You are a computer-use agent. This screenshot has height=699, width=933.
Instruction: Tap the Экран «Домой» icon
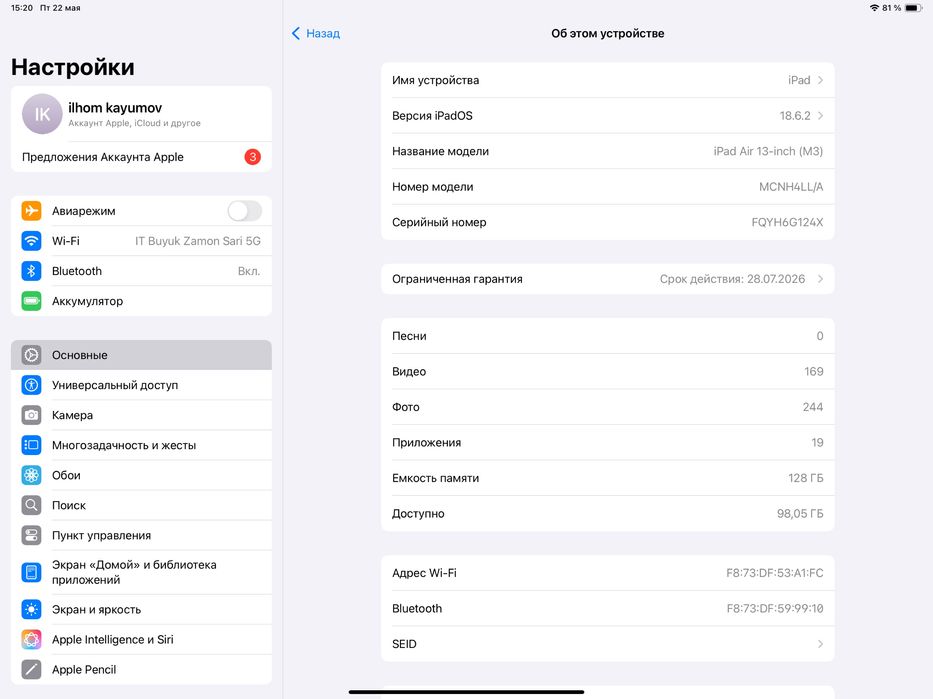(x=32, y=572)
